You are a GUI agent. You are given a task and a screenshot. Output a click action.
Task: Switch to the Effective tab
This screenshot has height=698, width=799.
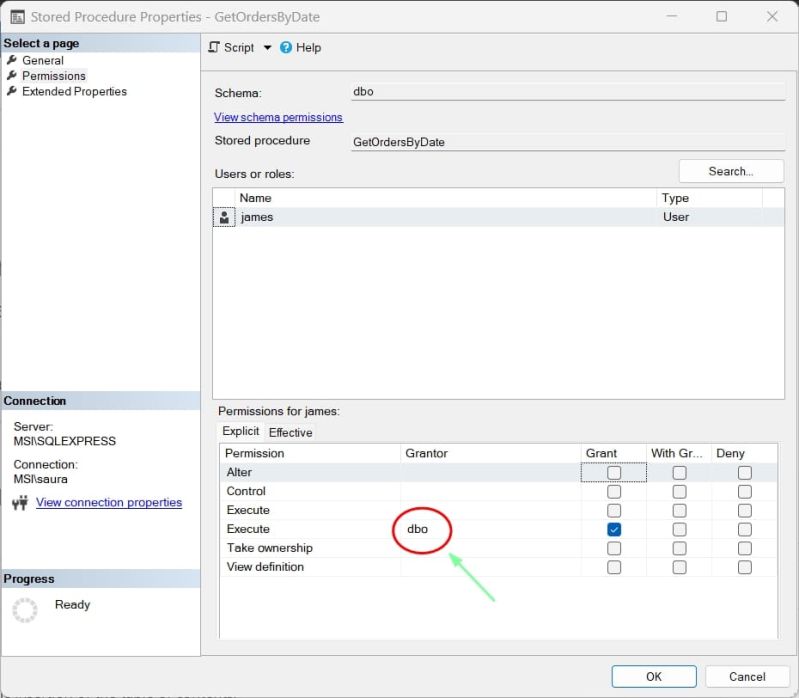[x=290, y=433]
